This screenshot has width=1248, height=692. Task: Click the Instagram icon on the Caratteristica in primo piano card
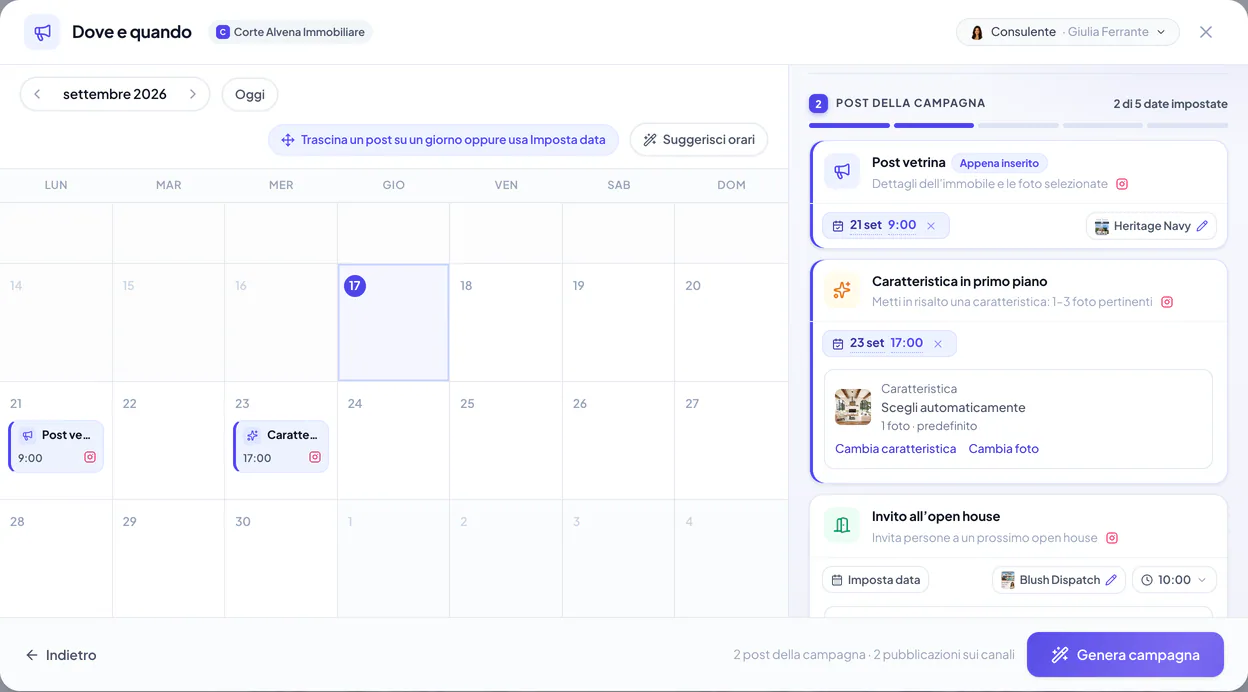pos(1166,302)
